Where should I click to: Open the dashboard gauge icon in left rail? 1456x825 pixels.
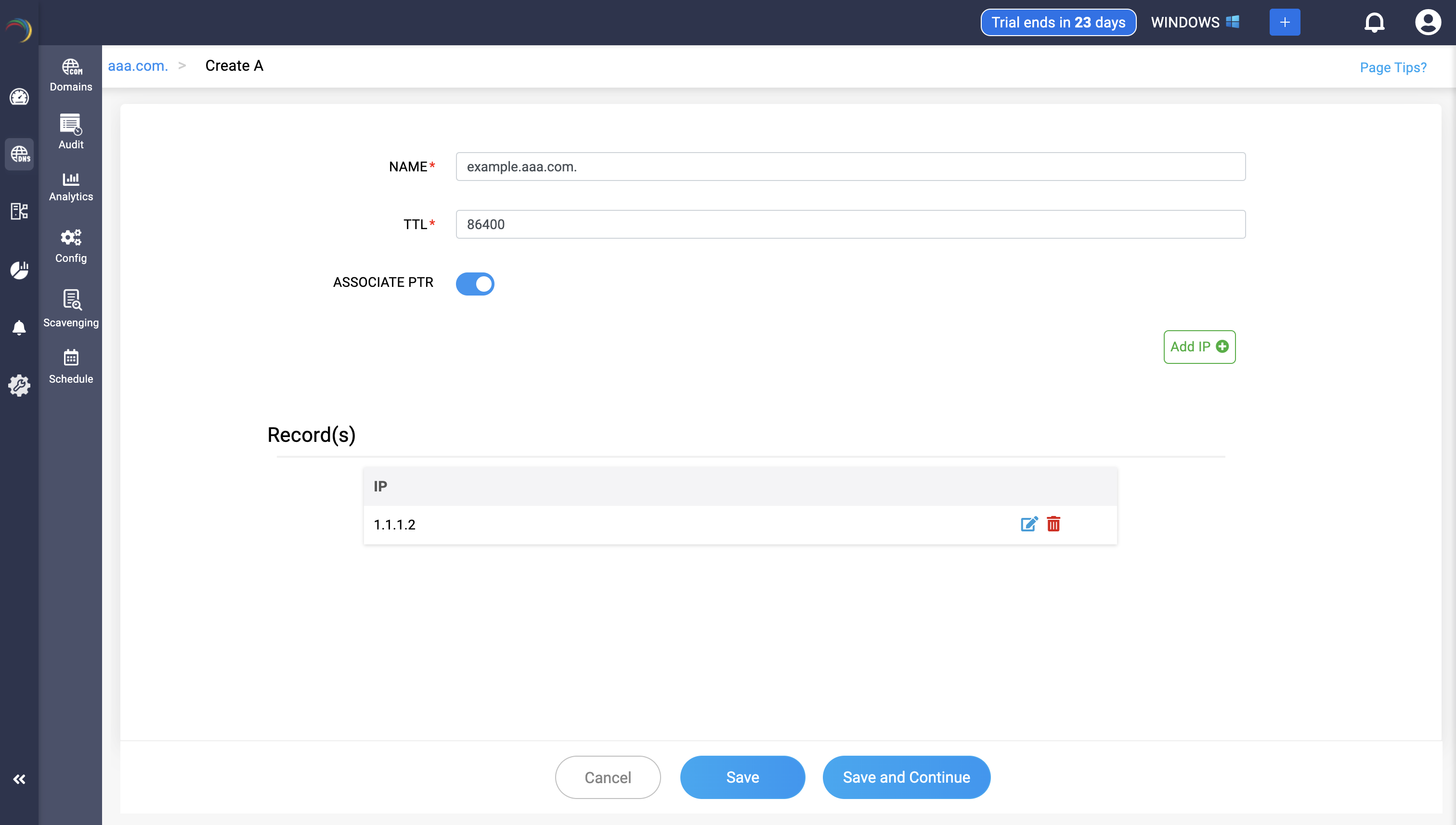19,97
